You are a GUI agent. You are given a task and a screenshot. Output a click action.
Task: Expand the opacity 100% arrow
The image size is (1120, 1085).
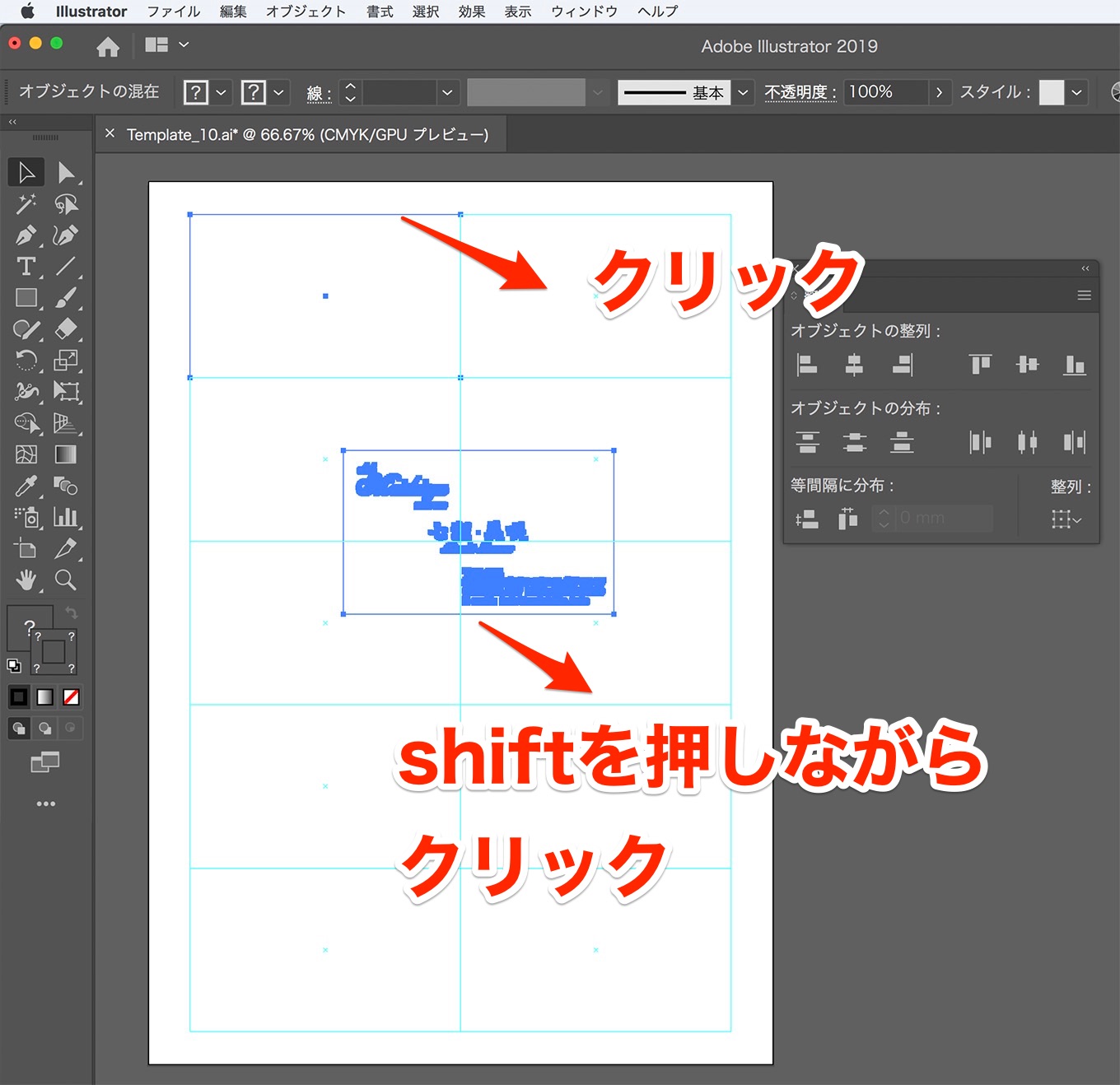point(939,92)
